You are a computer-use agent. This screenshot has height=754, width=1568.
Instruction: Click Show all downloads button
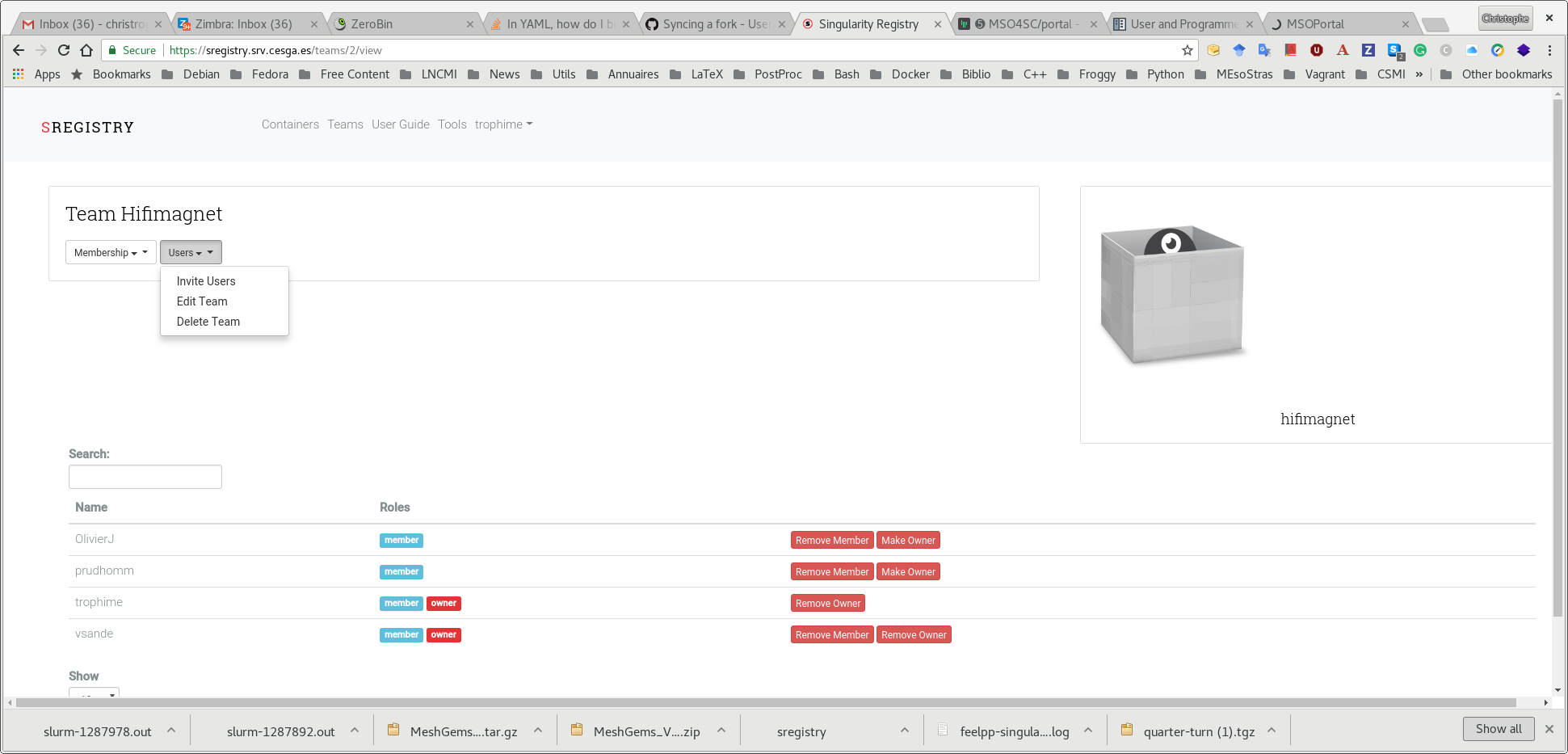point(1499,729)
